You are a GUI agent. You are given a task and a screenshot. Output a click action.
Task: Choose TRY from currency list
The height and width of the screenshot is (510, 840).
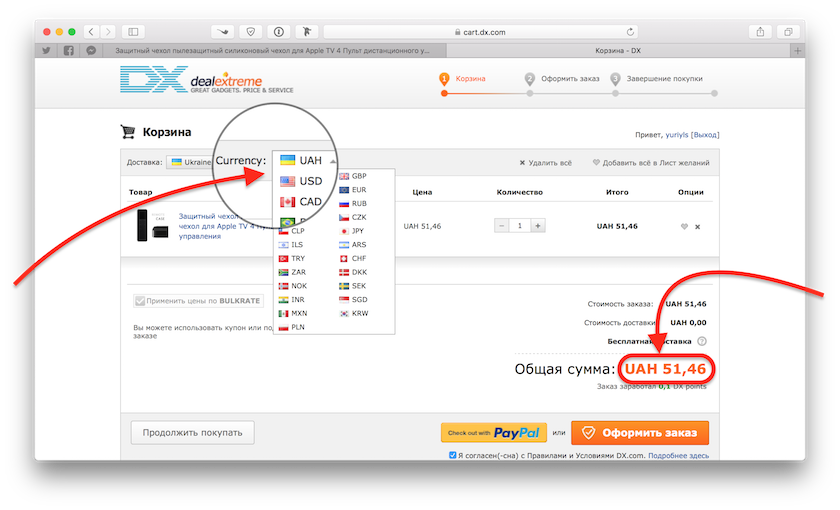click(292, 258)
